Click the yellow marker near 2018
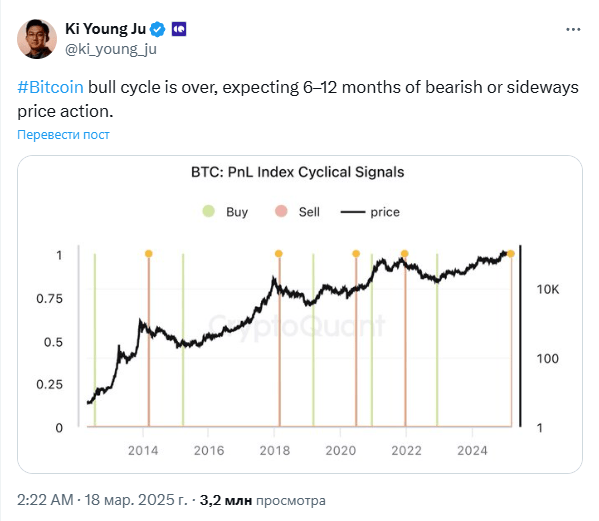This screenshot has height=521, width=599. [278, 254]
